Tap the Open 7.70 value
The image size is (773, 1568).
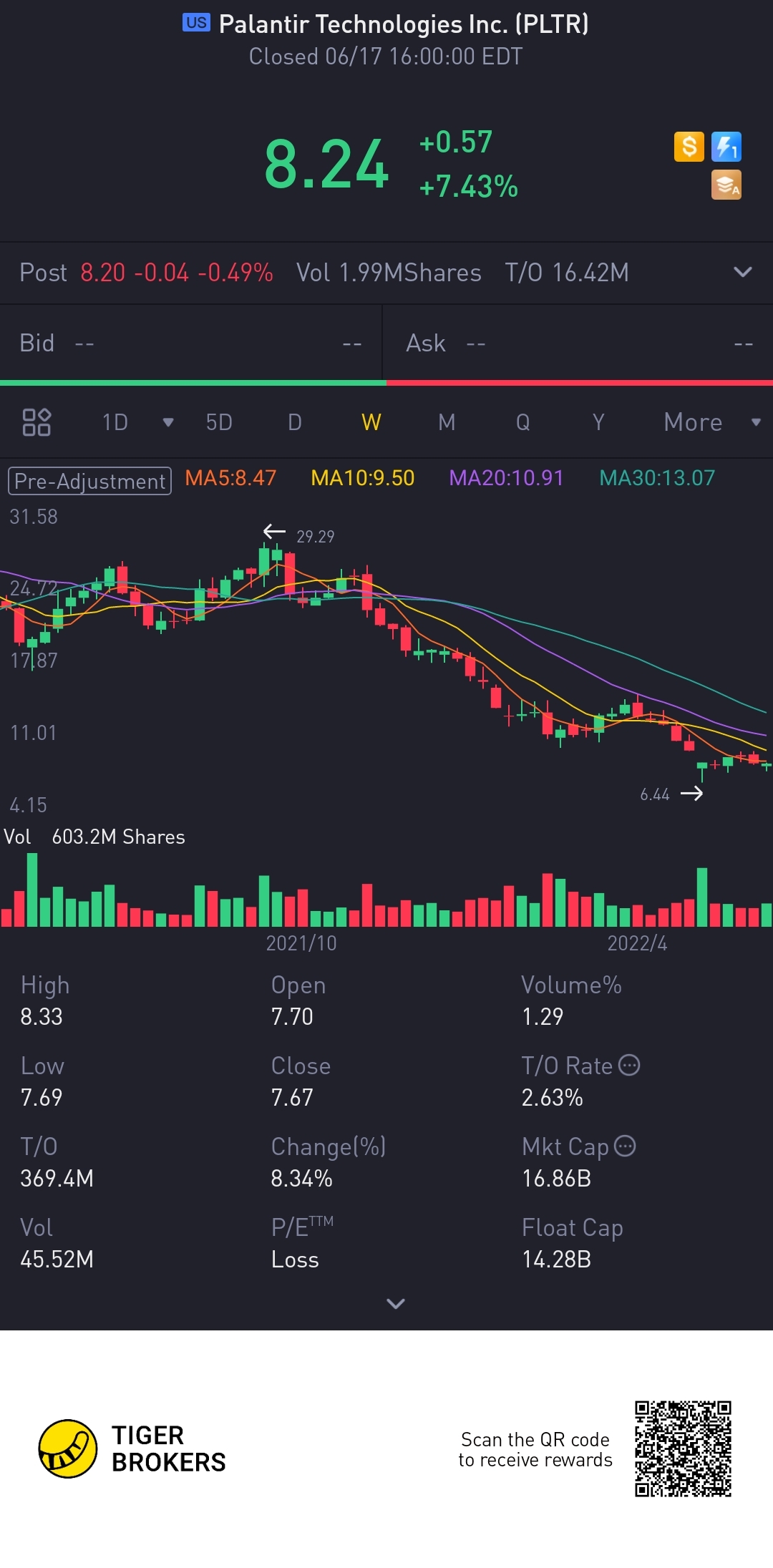tap(292, 1016)
